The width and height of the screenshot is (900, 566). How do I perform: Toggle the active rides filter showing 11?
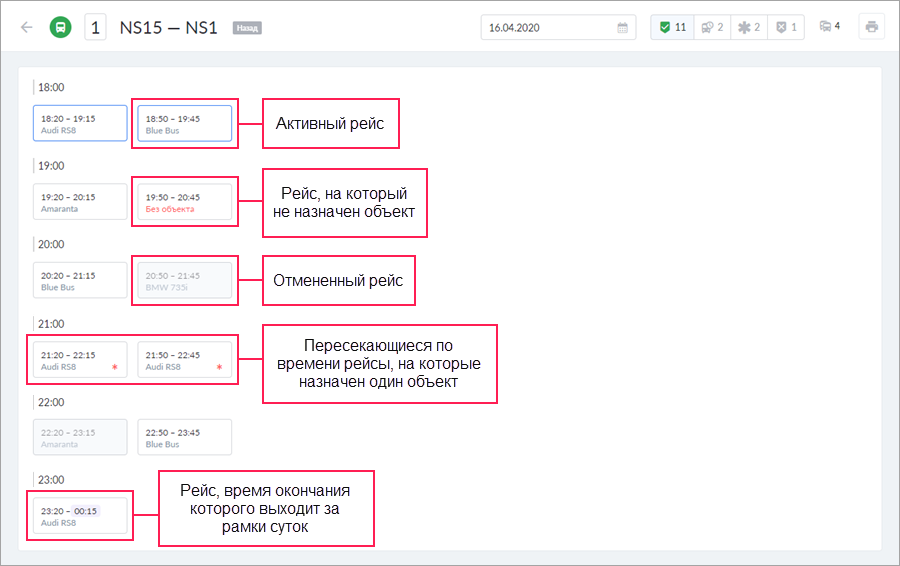click(x=673, y=27)
